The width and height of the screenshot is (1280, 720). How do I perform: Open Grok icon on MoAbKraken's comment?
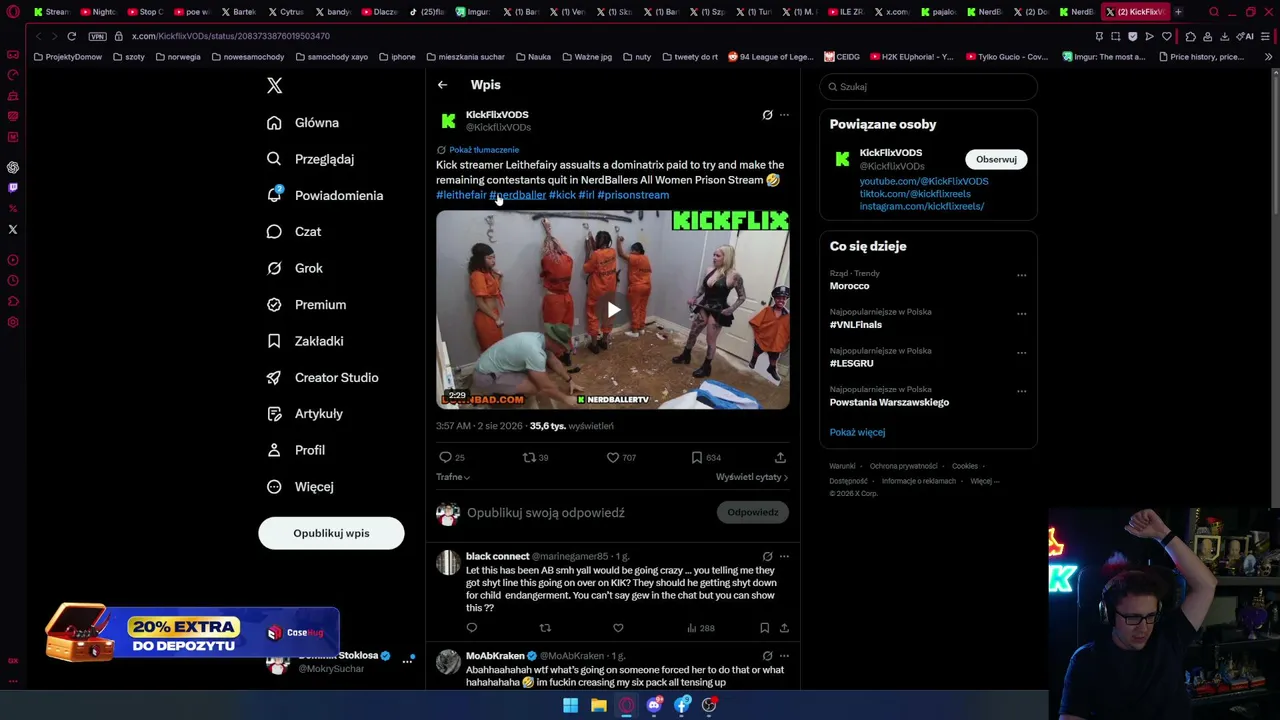pyautogui.click(x=767, y=656)
